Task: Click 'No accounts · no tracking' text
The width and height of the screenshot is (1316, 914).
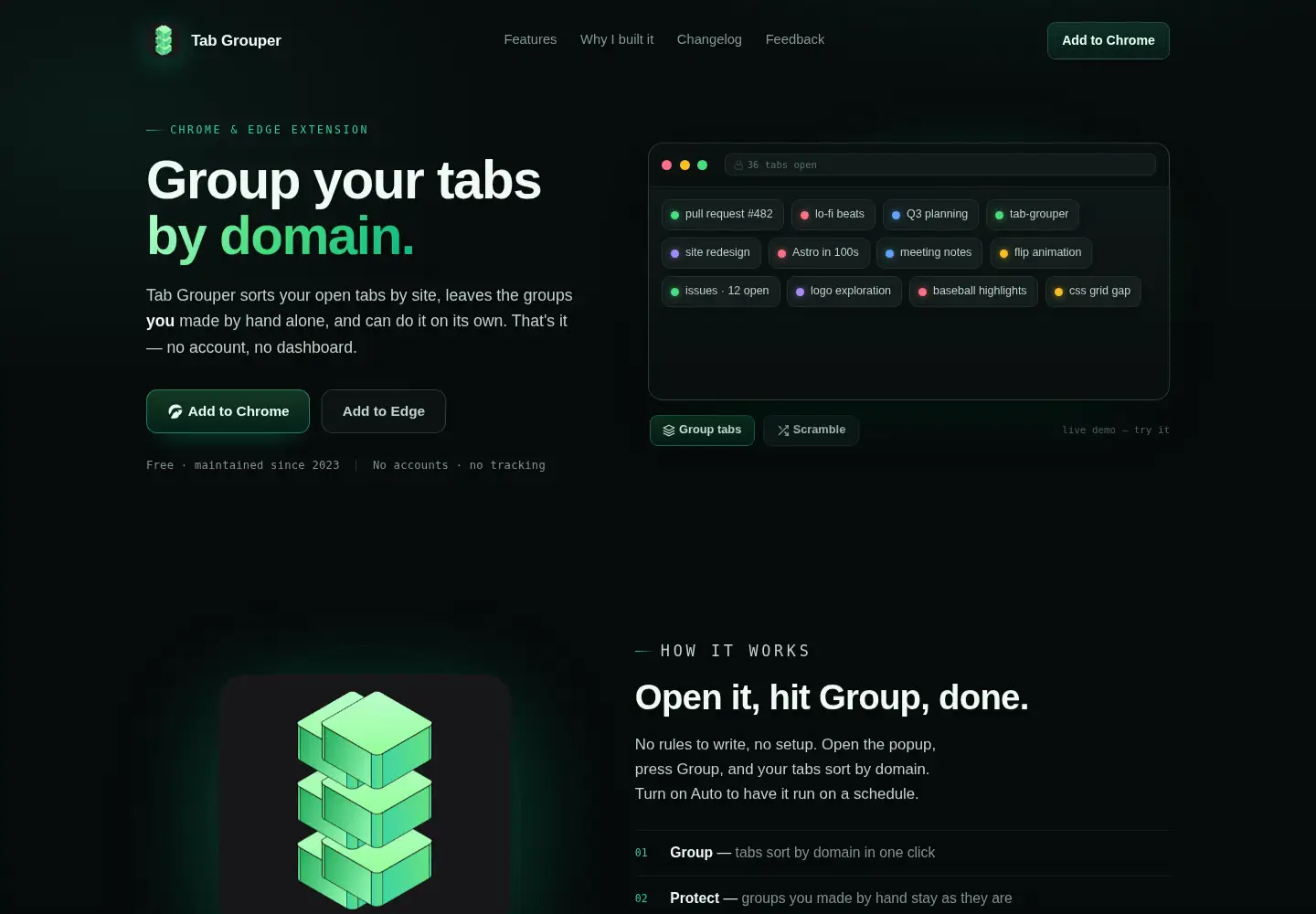Action: (x=459, y=465)
